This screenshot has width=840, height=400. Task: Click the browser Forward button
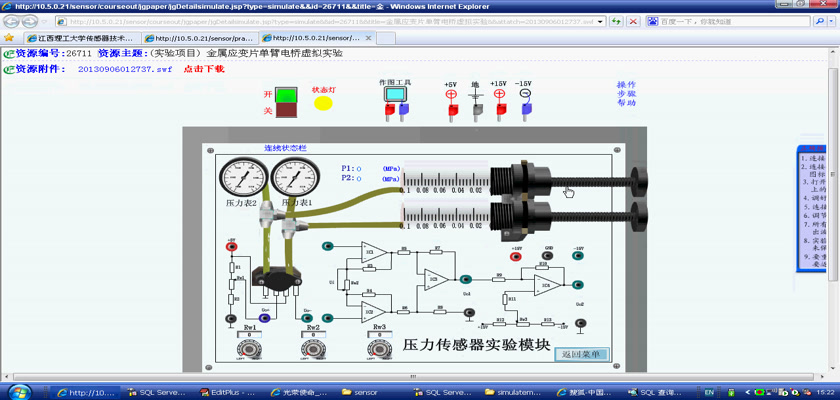30,21
